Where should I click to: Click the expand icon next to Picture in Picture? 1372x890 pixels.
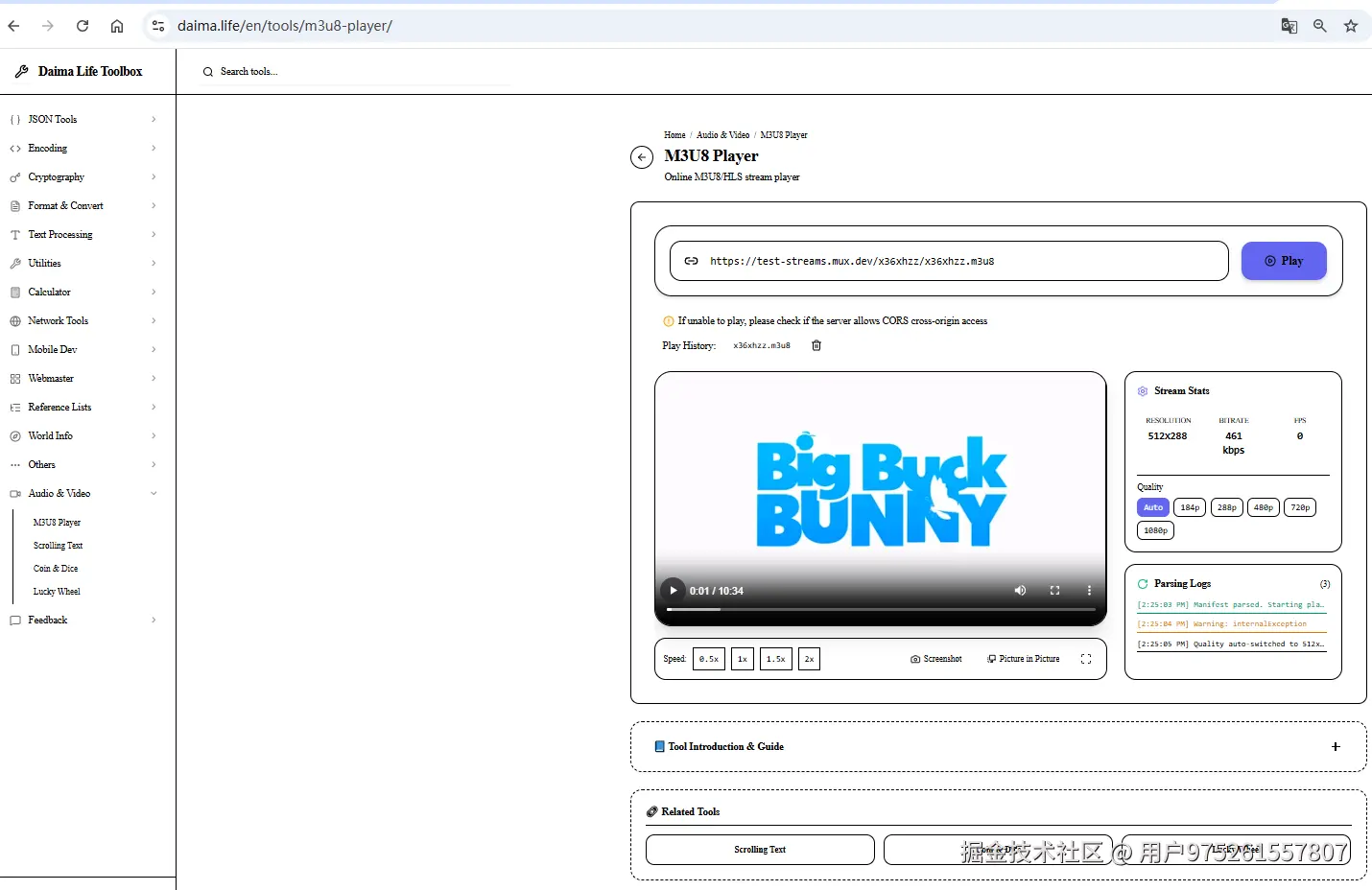pos(1086,659)
